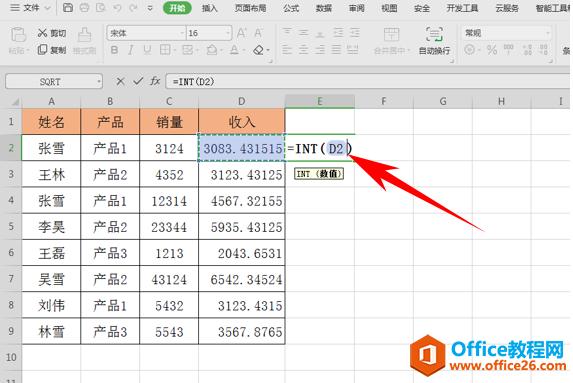Decrease font size with A- icon
The height and width of the screenshot is (383, 573).
pos(258,33)
